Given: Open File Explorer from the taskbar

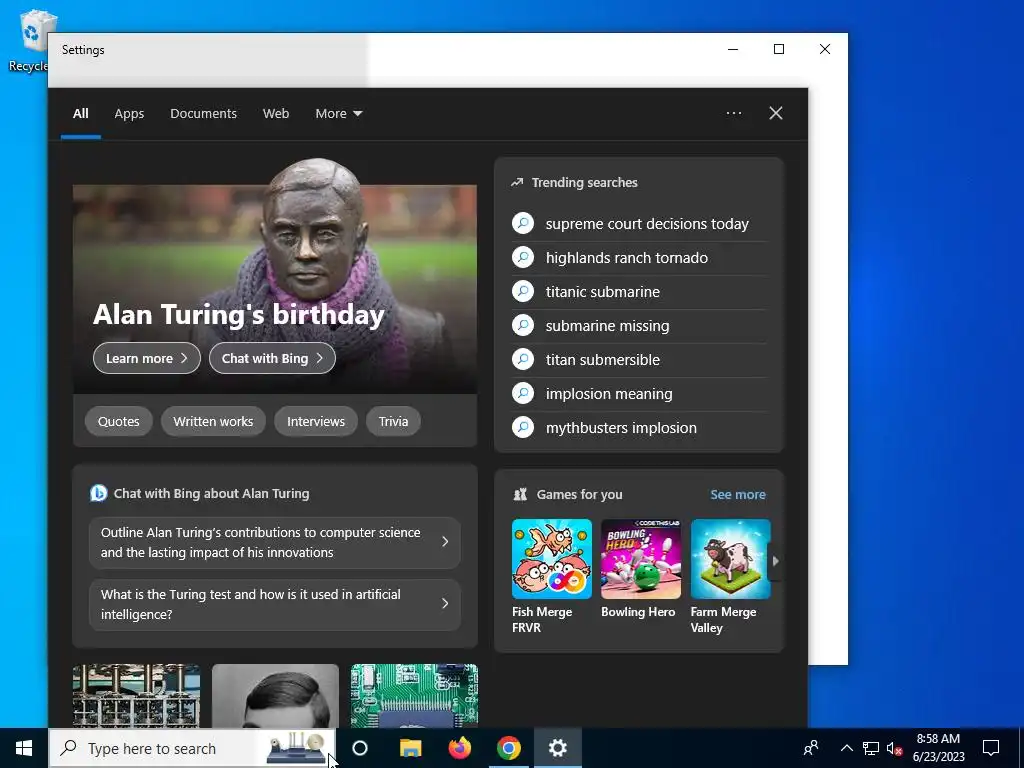Looking at the screenshot, I should coord(411,748).
